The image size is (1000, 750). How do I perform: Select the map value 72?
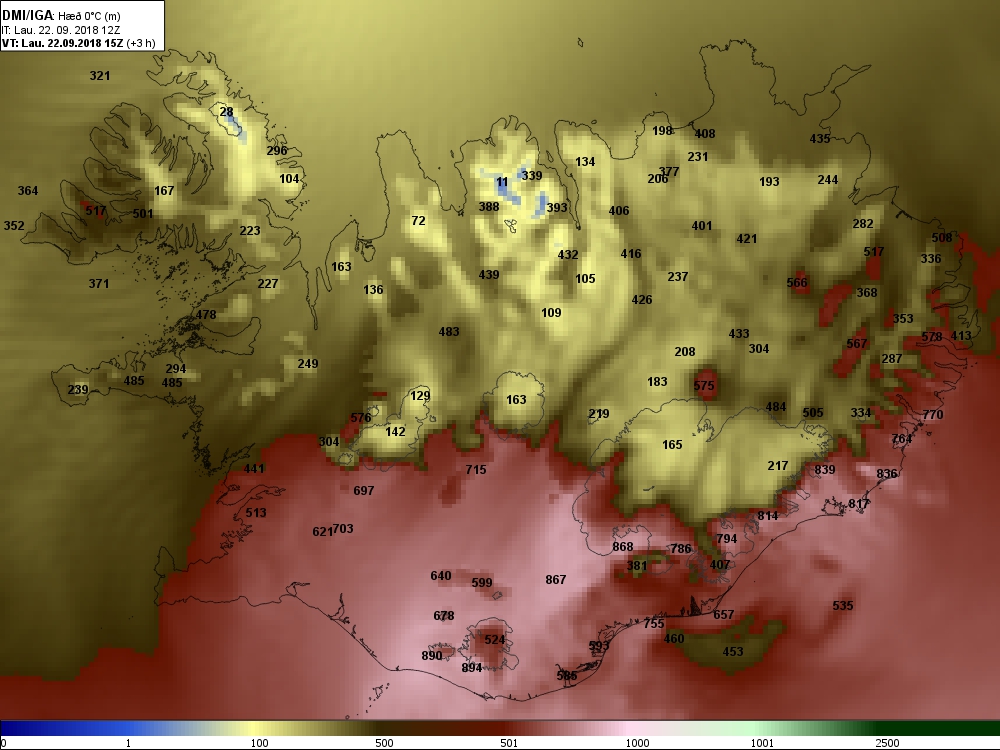point(418,221)
